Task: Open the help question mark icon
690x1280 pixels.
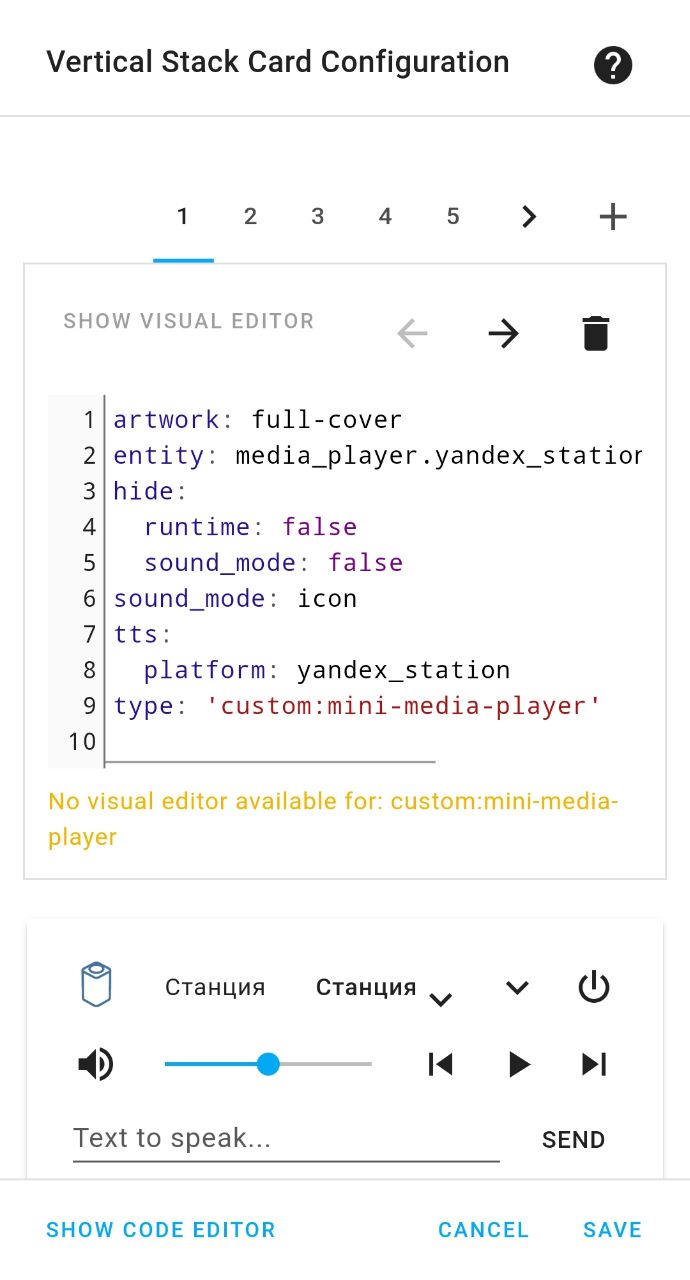Action: [612, 66]
